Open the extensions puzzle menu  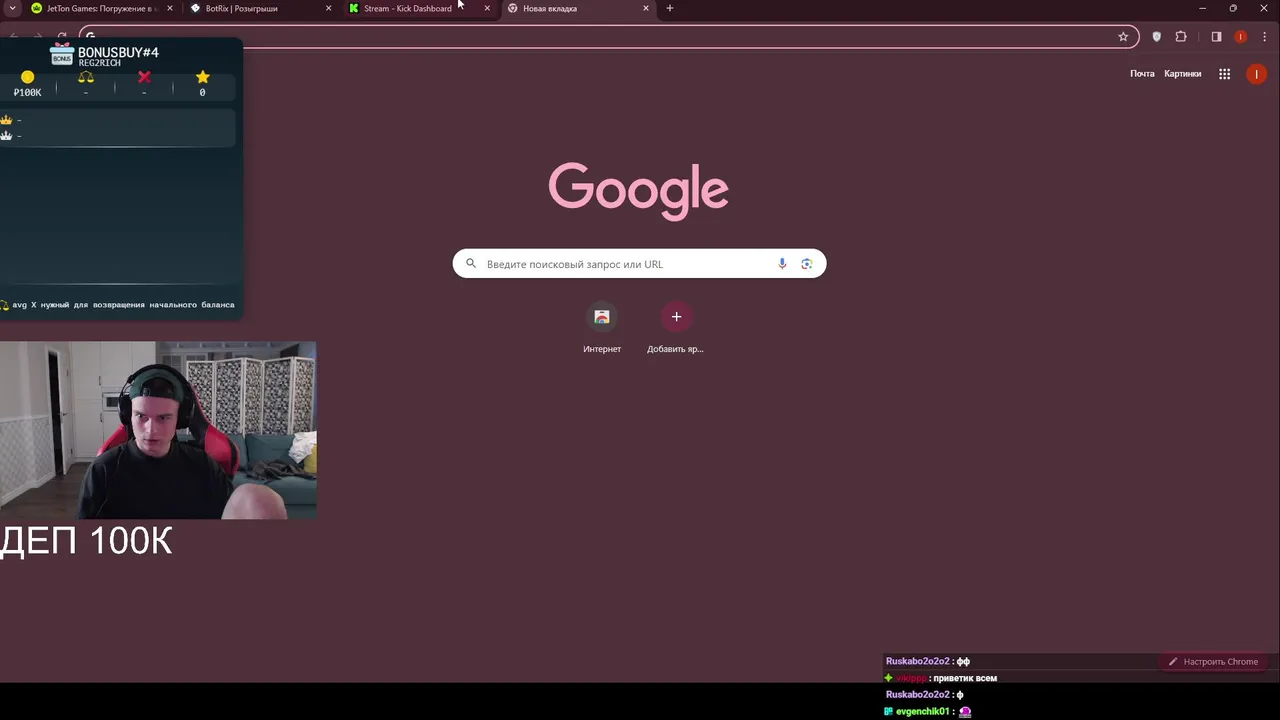click(1181, 37)
